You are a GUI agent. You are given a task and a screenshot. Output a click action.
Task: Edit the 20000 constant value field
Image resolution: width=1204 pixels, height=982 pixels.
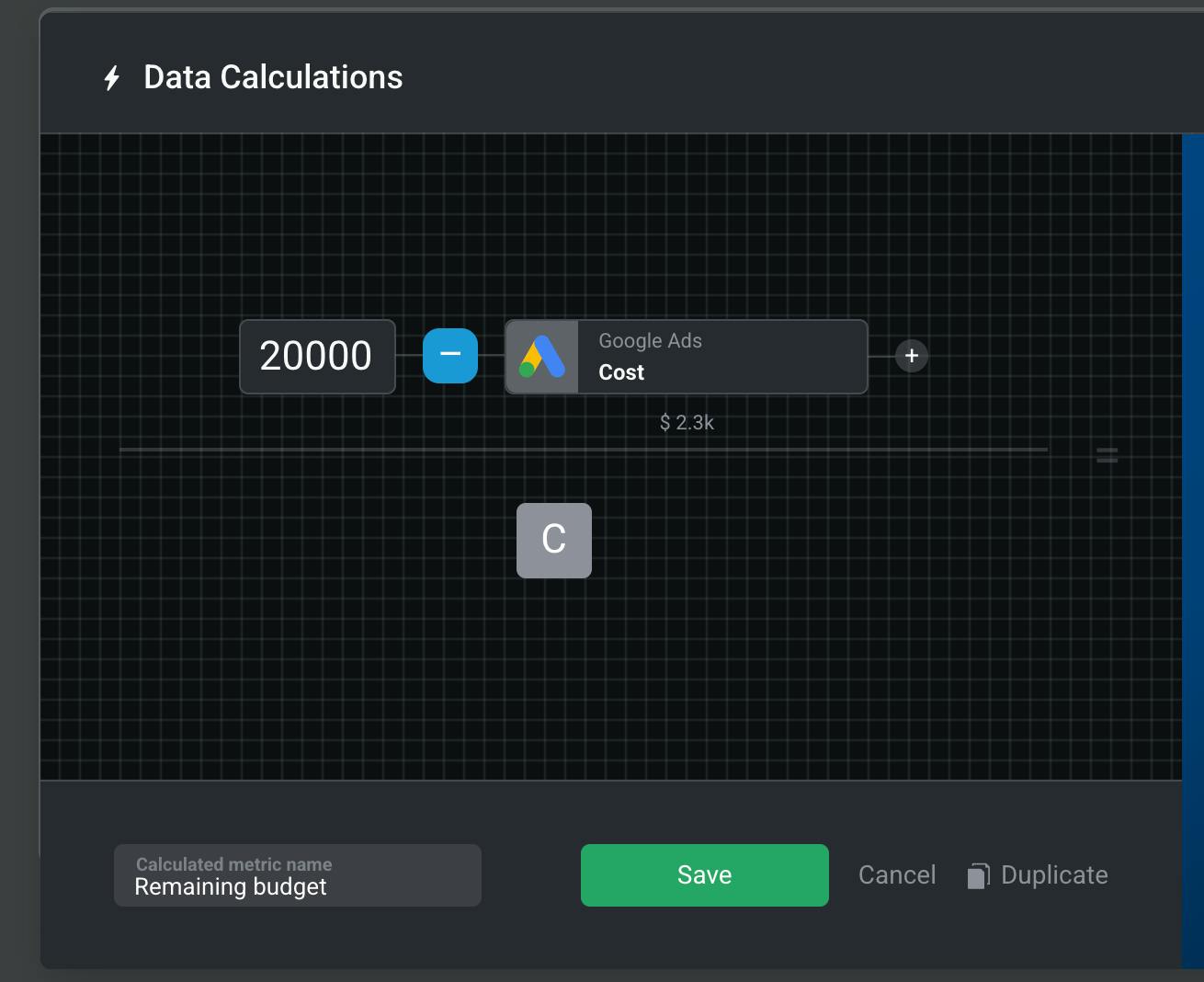(x=317, y=357)
